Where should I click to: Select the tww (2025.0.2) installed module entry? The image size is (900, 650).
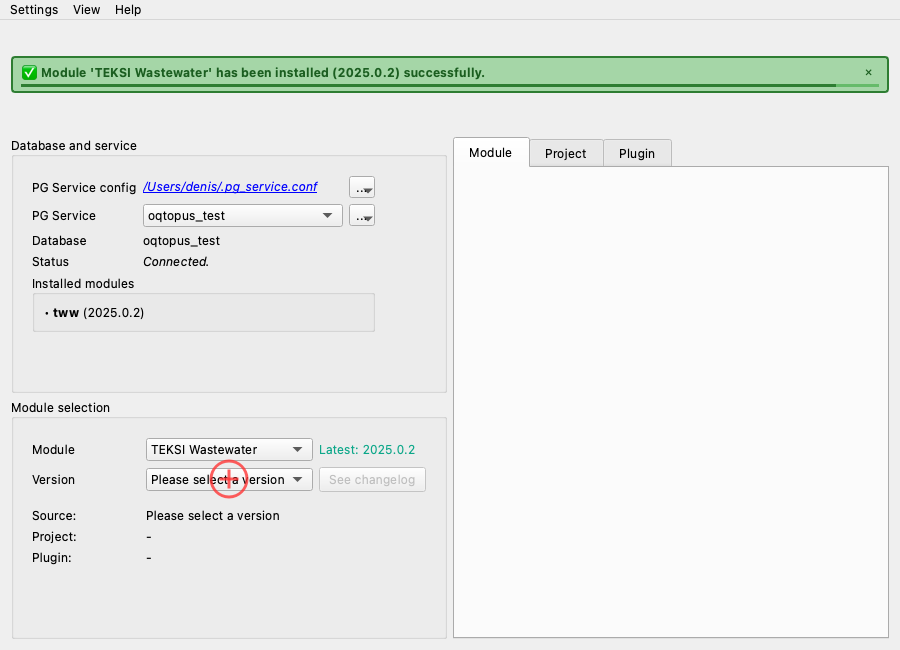pyautogui.click(x=99, y=312)
